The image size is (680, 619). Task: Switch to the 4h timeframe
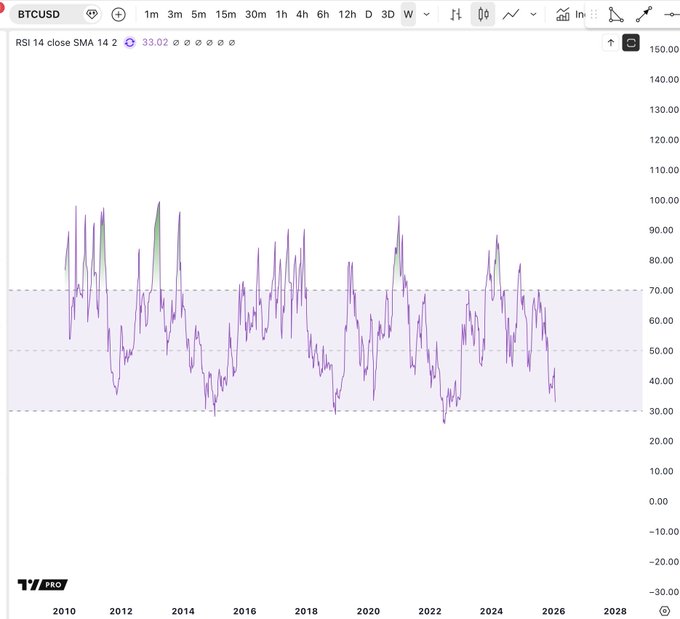[x=302, y=14]
